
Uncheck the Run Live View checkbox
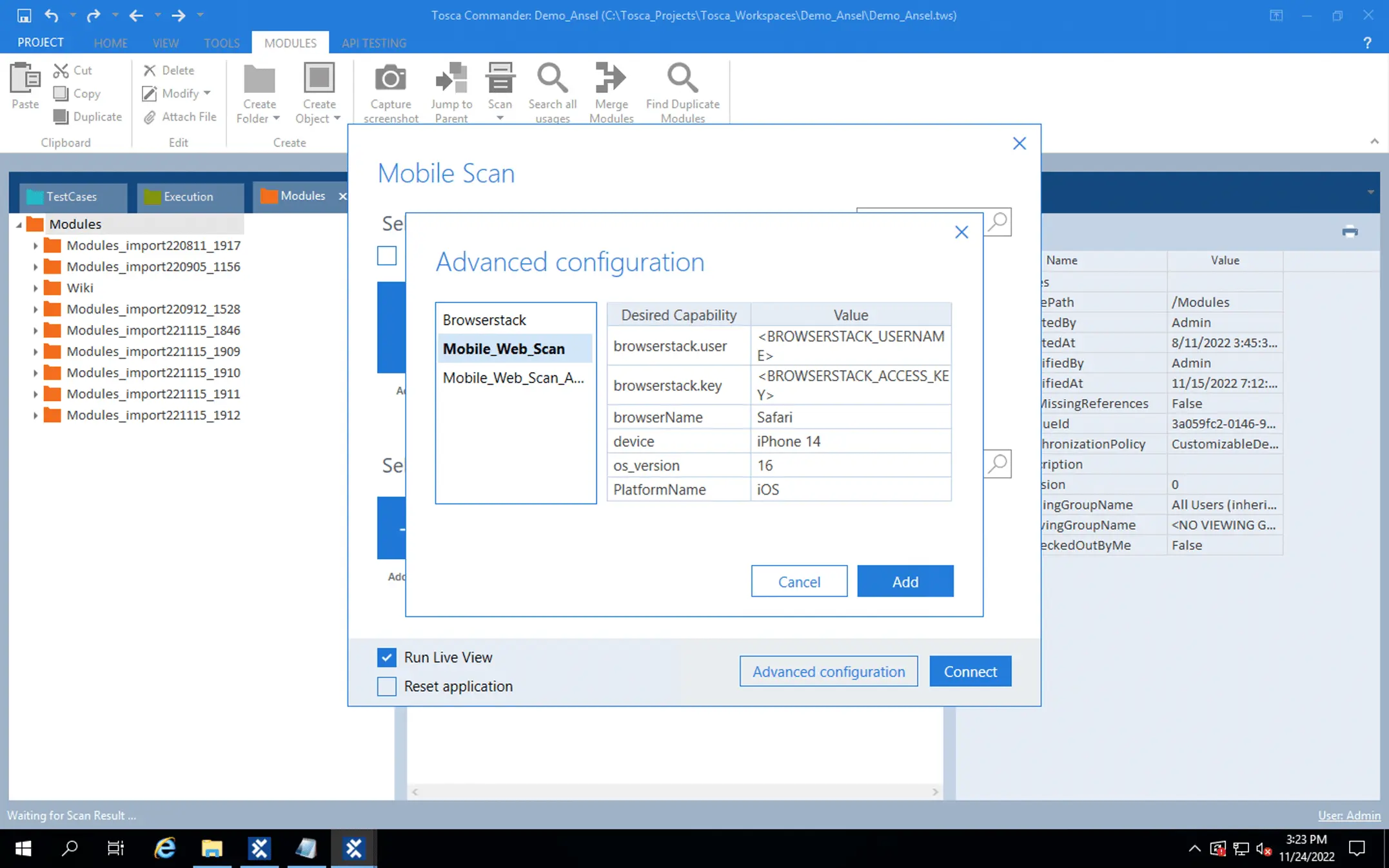[x=387, y=657]
